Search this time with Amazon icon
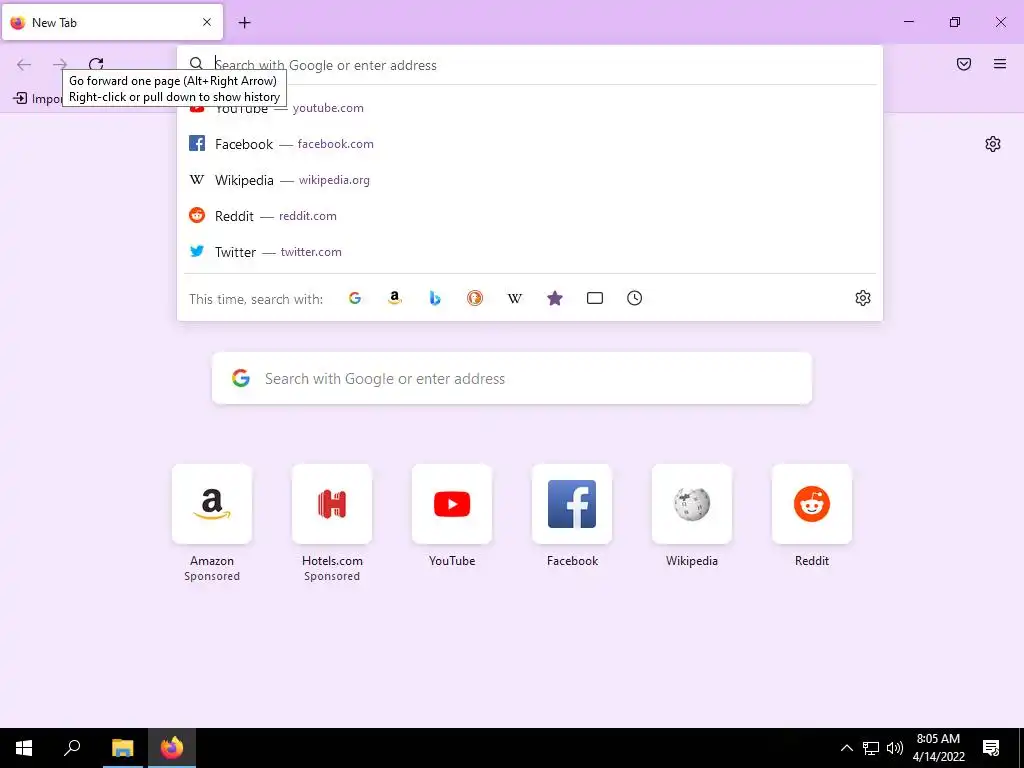1024x768 pixels. pos(394,298)
